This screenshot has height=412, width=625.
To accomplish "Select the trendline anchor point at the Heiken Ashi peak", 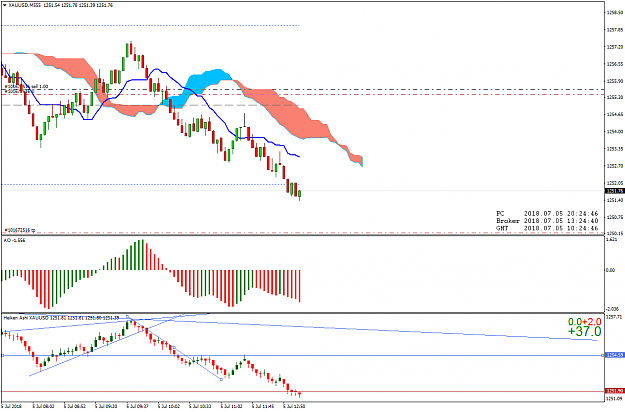I will pos(127,317).
